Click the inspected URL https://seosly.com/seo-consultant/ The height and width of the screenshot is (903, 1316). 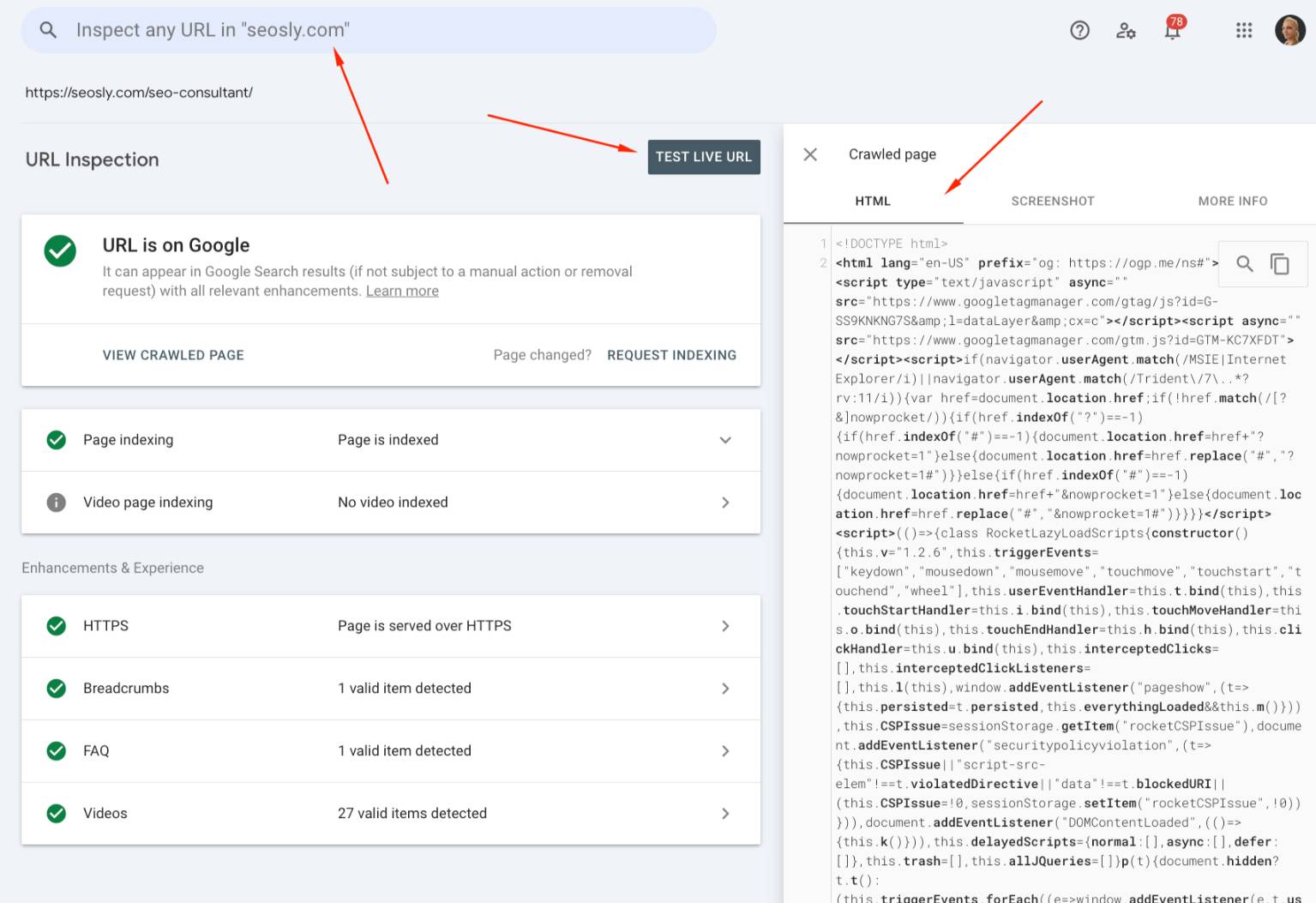click(x=139, y=93)
